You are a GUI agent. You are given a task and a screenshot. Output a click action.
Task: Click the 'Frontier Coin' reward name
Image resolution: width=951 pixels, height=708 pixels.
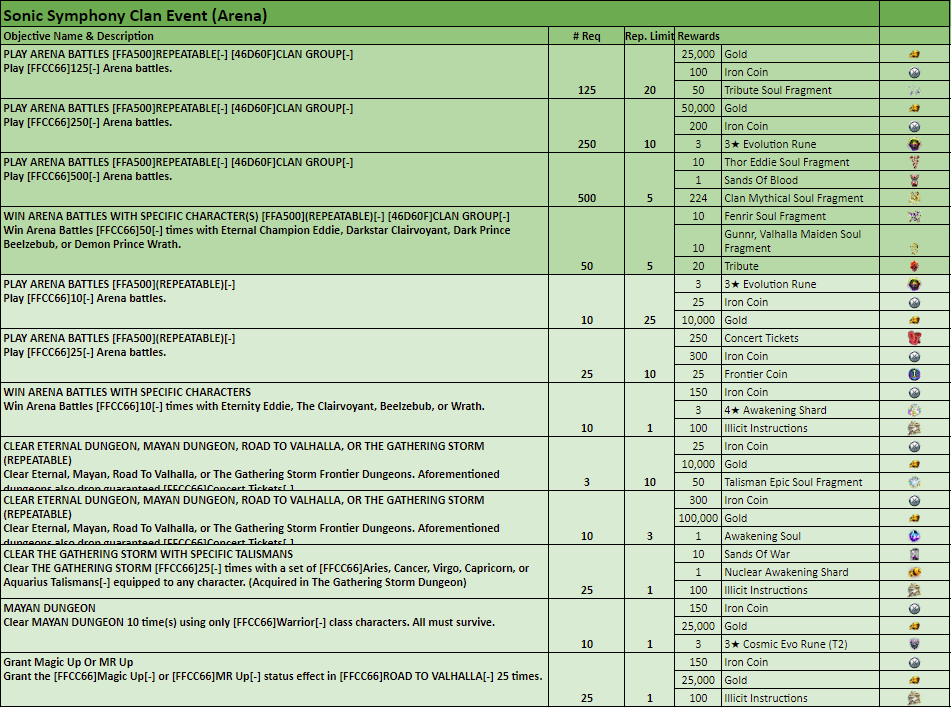755,374
